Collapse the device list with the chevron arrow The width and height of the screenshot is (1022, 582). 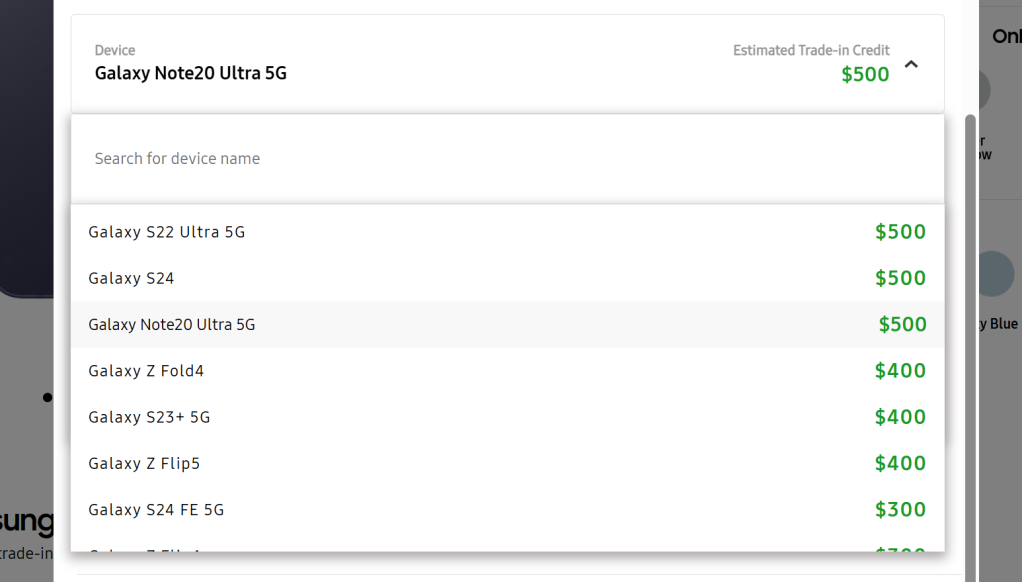910,64
